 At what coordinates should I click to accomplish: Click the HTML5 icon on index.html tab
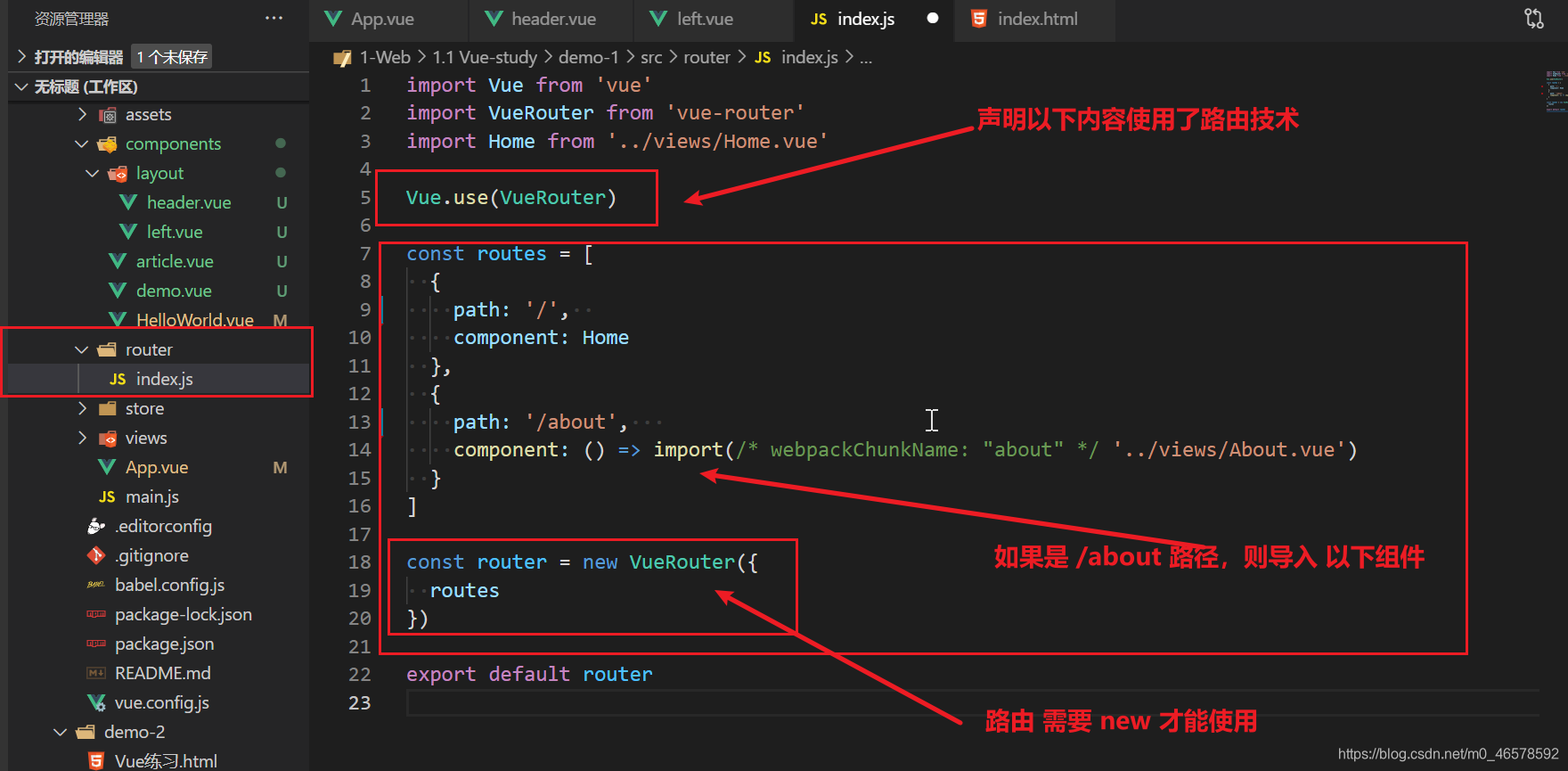[978, 19]
